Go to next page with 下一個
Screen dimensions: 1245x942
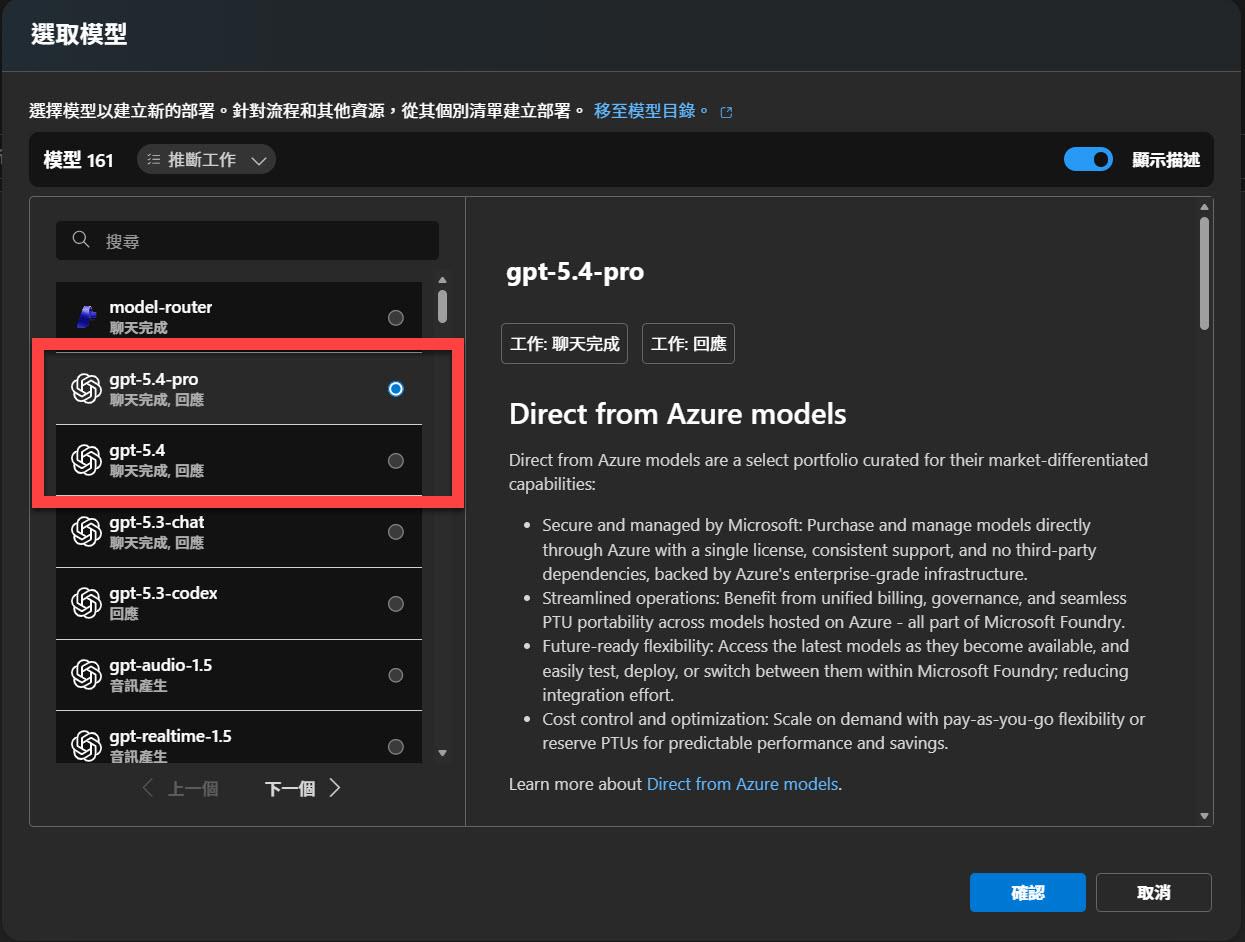[303, 789]
